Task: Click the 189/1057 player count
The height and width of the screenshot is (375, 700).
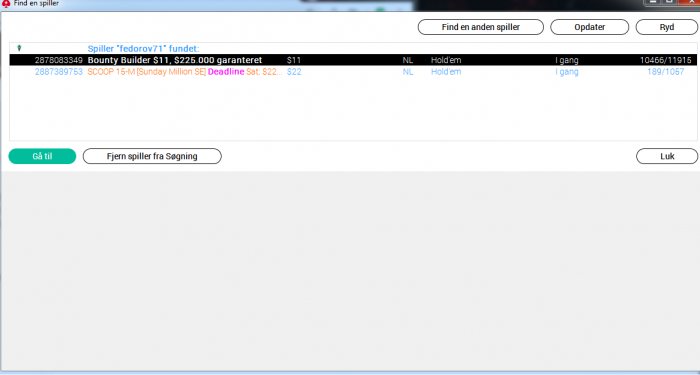Action: pyautogui.click(x=665, y=71)
